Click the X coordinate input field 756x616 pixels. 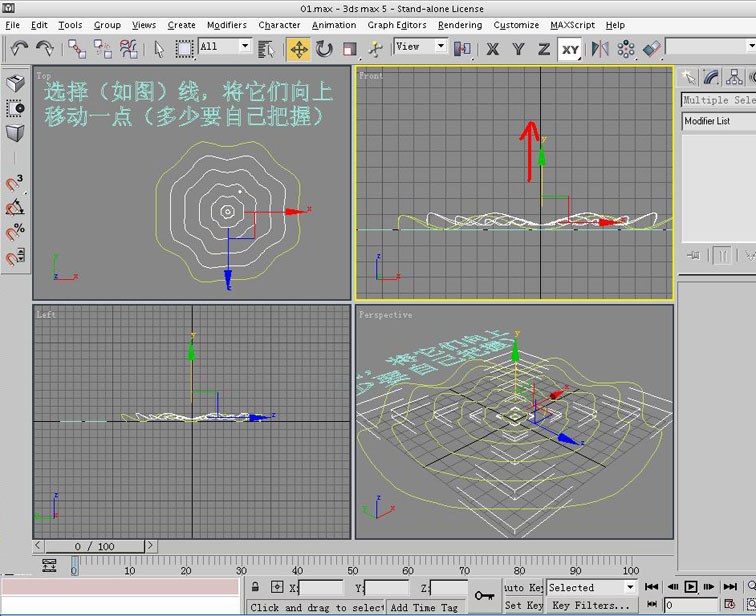pos(321,588)
